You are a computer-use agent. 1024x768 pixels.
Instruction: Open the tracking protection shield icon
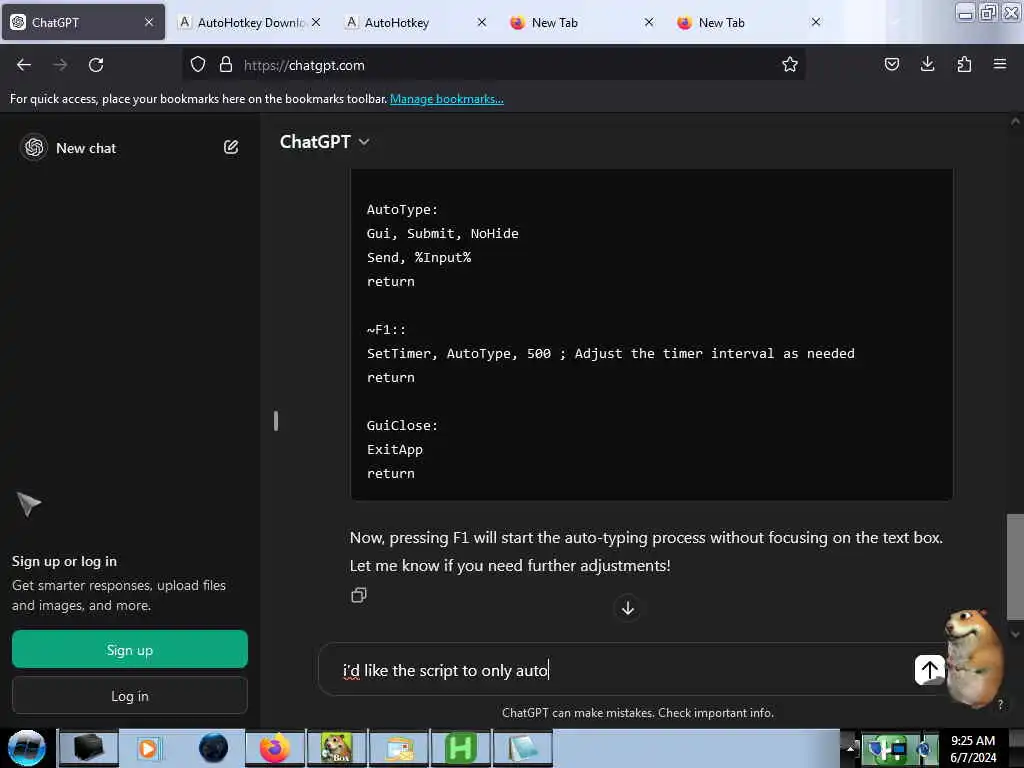click(198, 65)
